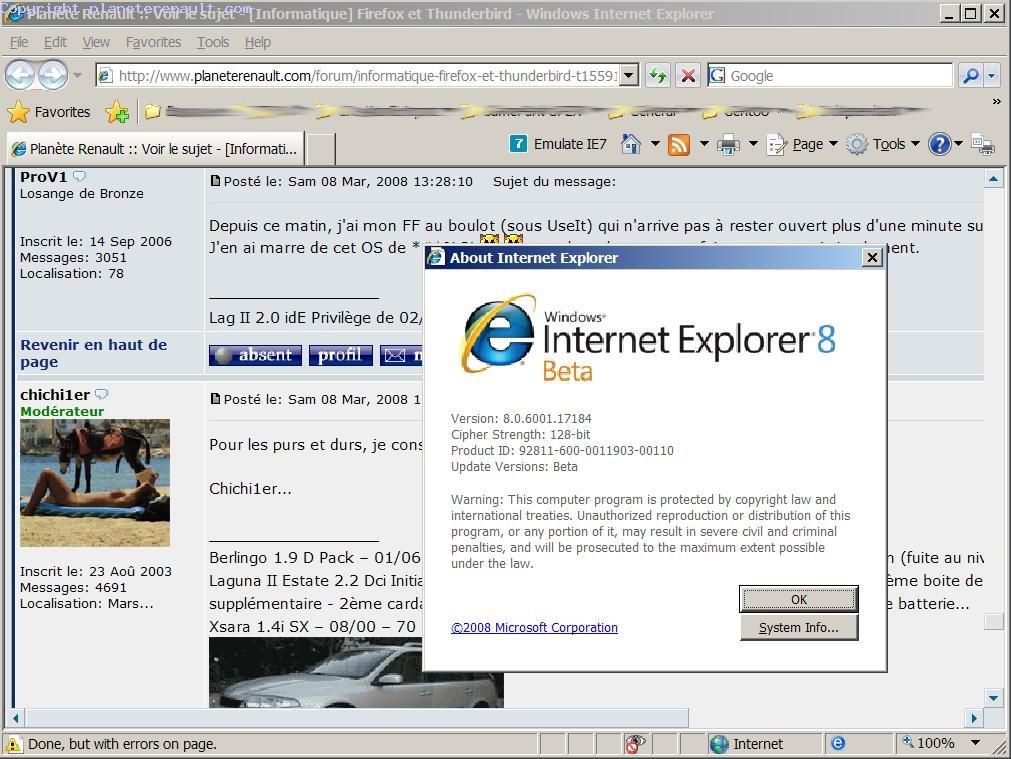
Task: Click the magnifier search button
Action: [970, 75]
